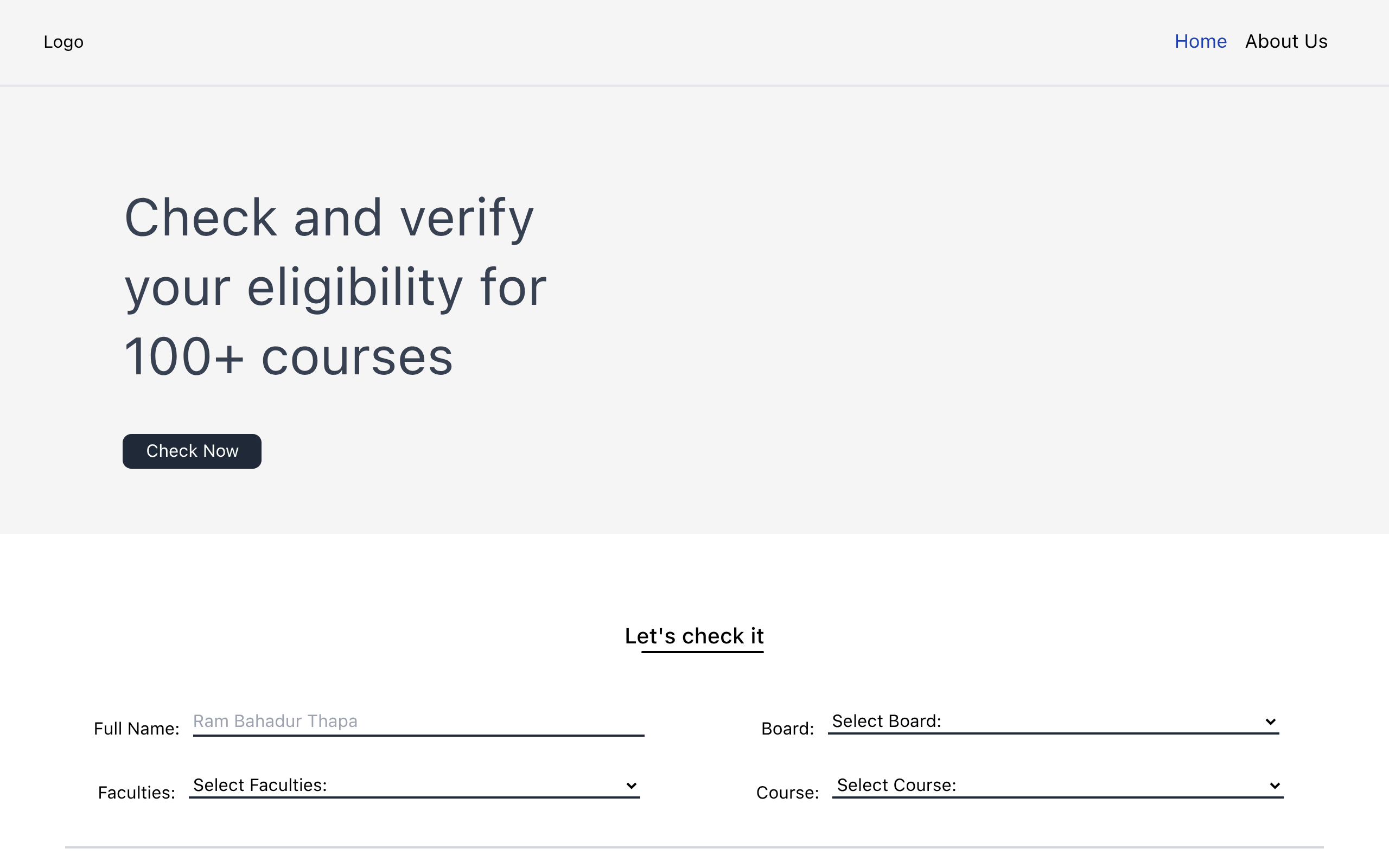The image size is (1389, 868).
Task: Focus the Full Name input field
Action: coord(418,722)
